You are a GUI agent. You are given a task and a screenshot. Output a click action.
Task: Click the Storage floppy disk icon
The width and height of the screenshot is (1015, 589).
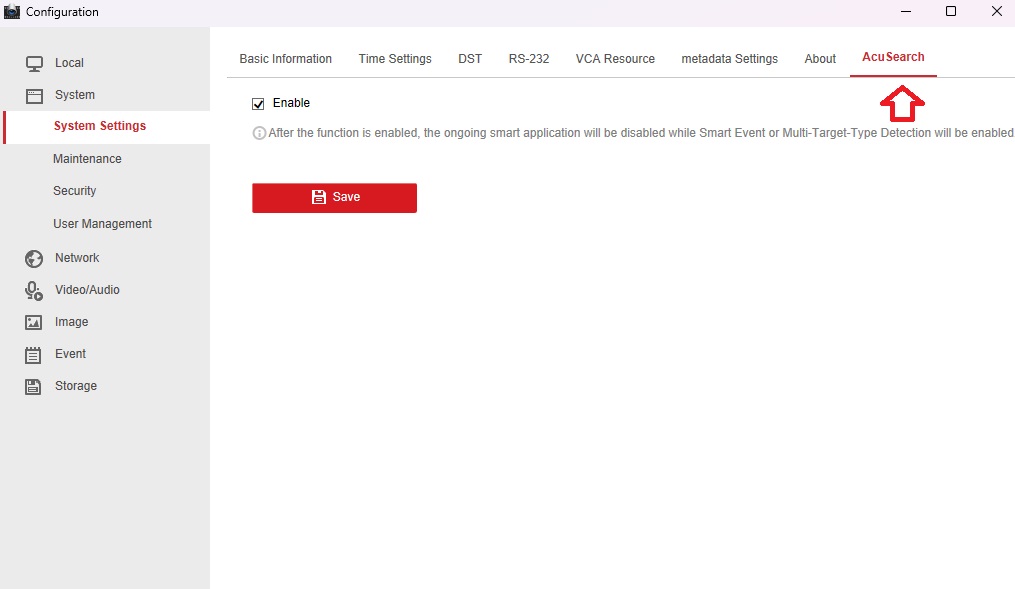click(x=34, y=387)
